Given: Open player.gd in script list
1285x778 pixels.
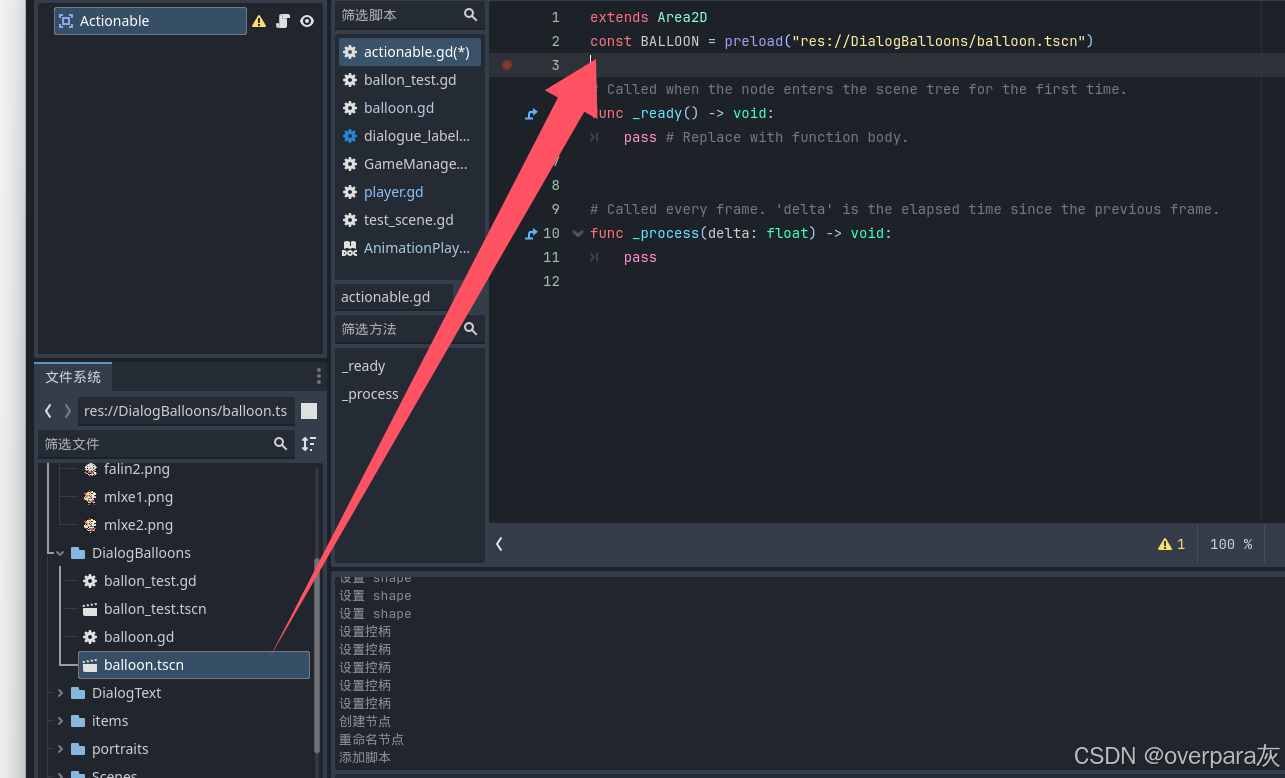Looking at the screenshot, I should (x=409, y=192).
